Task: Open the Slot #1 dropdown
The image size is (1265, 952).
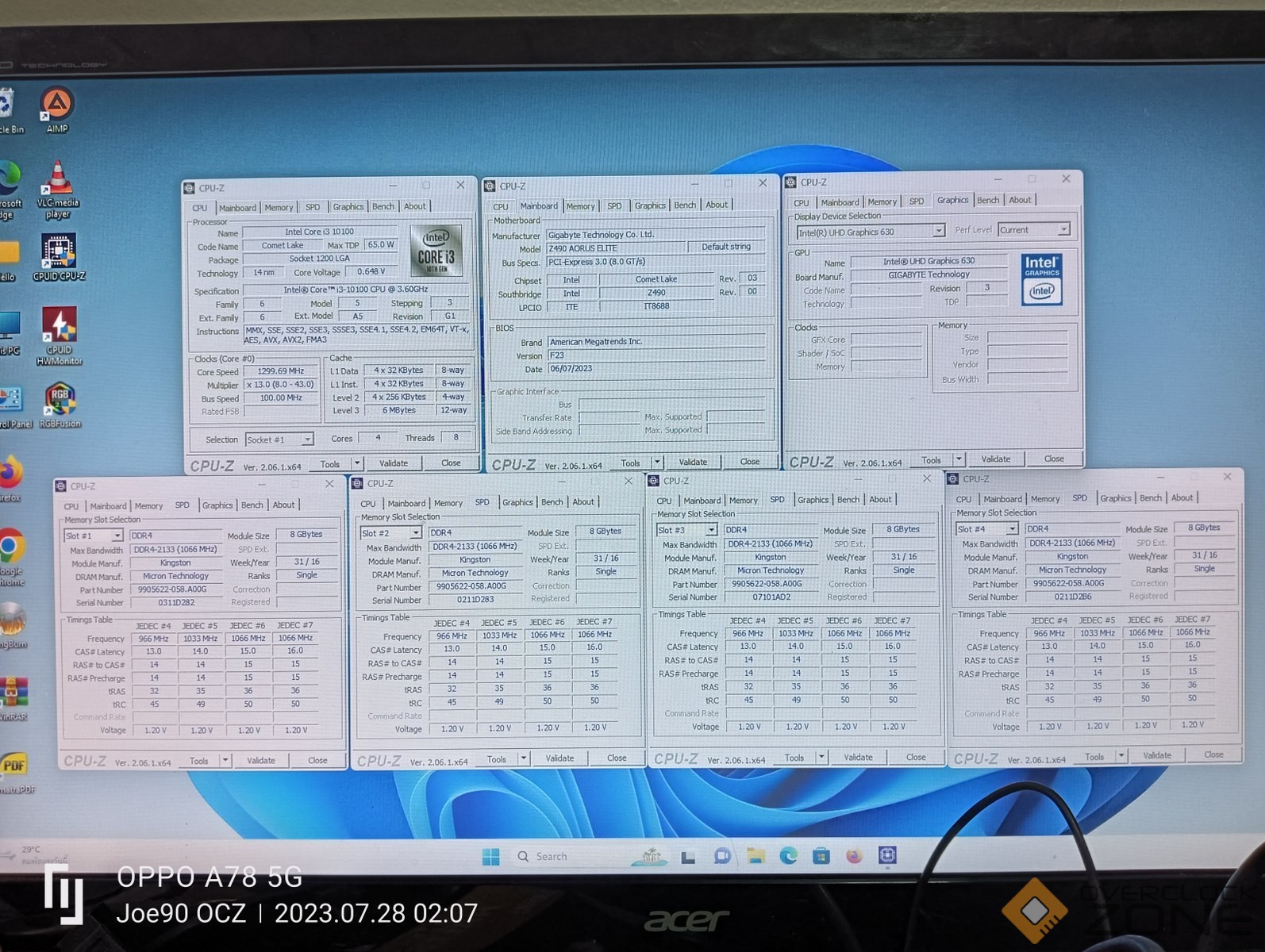Action: click(x=93, y=535)
